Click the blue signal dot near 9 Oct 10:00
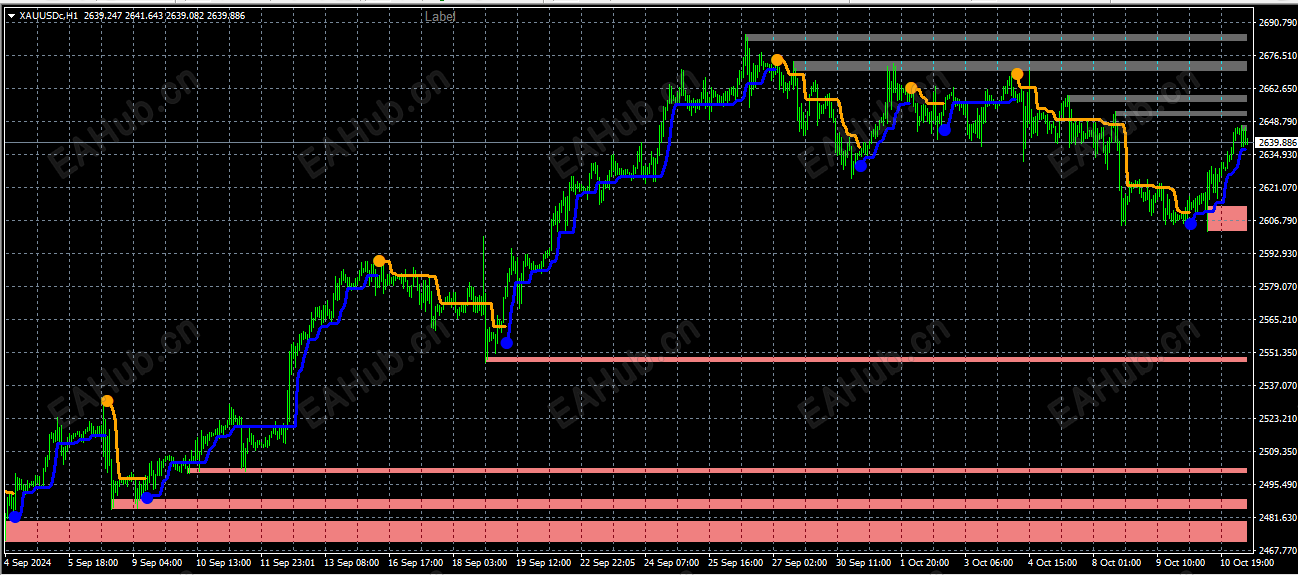This screenshot has height=575, width=1298. click(x=1190, y=223)
